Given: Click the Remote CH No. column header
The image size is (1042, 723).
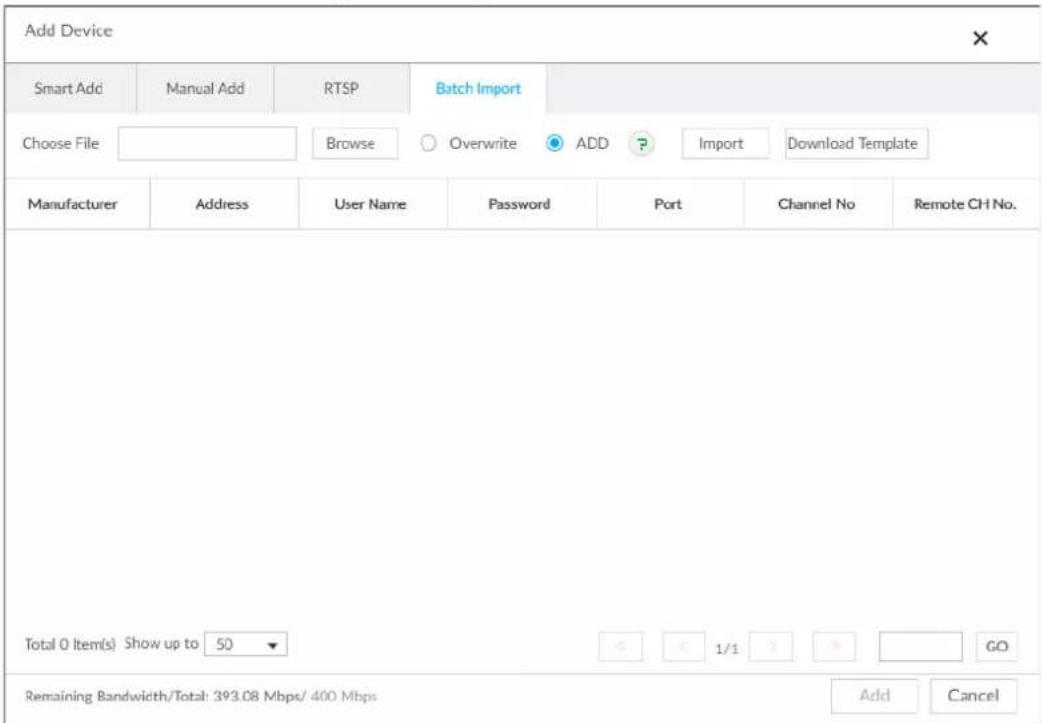Looking at the screenshot, I should pyautogui.click(x=966, y=204).
